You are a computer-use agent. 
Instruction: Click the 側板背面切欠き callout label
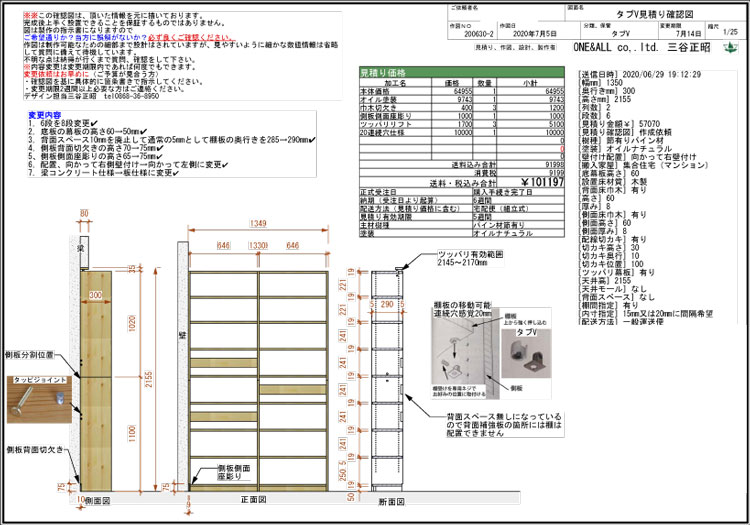pyautogui.click(x=35, y=450)
